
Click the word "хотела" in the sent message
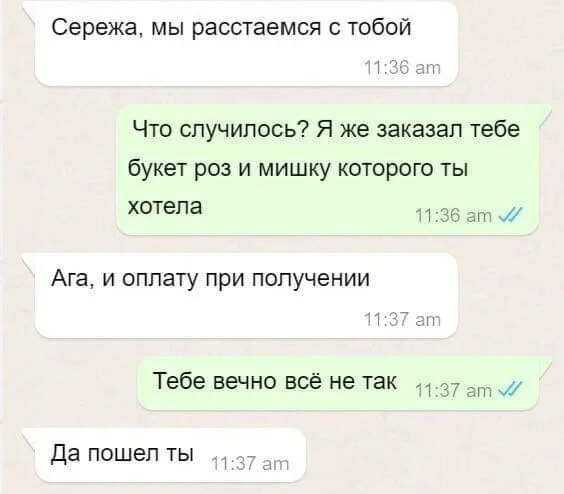coord(165,207)
